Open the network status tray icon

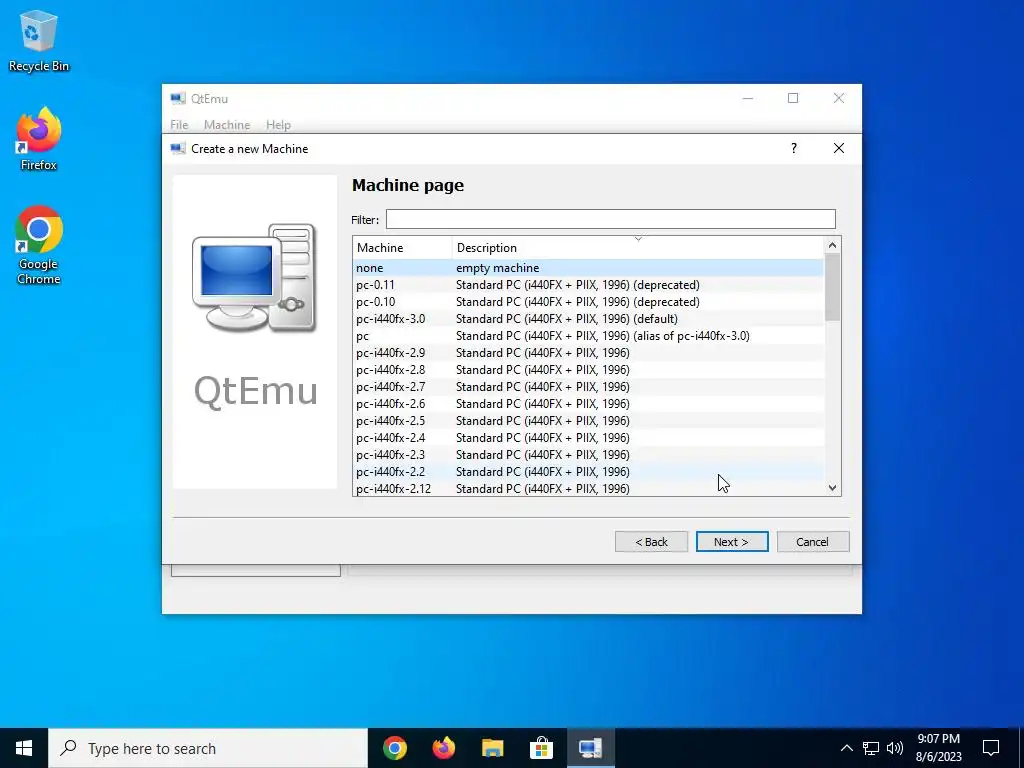pyautogui.click(x=871, y=748)
